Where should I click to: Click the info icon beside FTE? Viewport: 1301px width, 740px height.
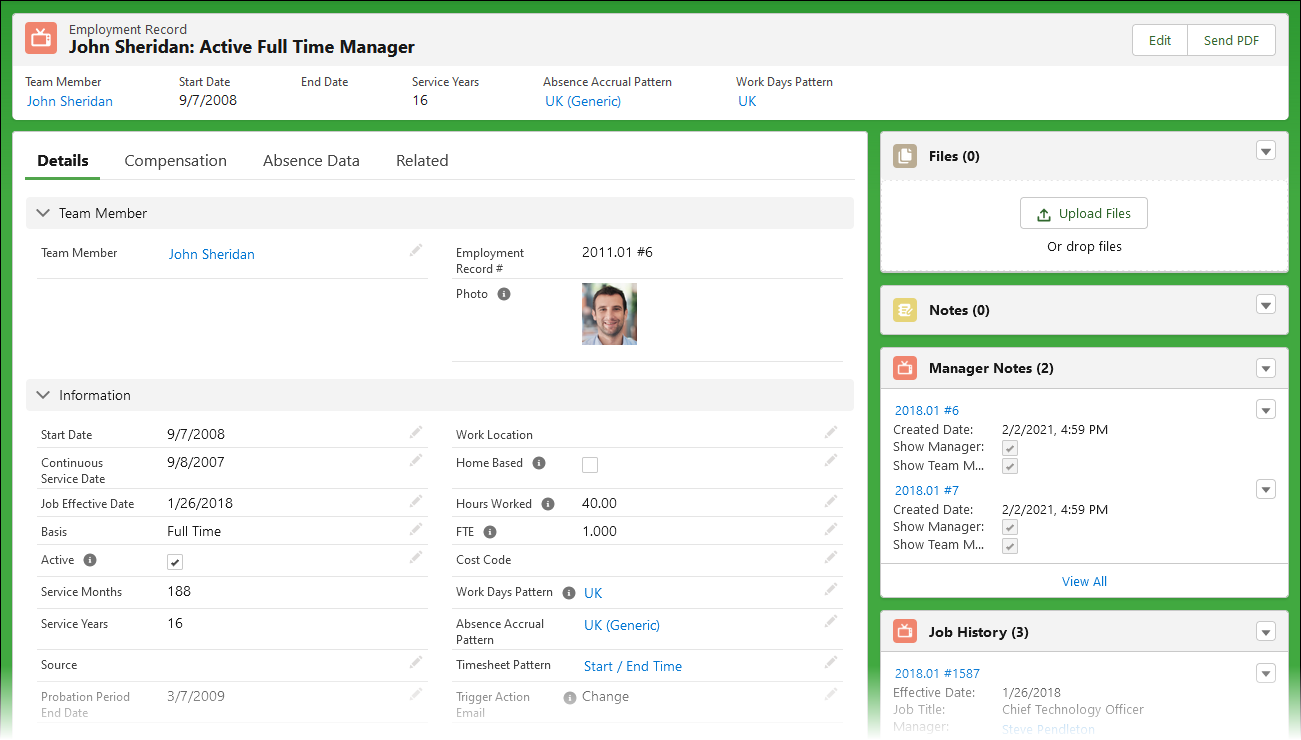[x=490, y=532]
